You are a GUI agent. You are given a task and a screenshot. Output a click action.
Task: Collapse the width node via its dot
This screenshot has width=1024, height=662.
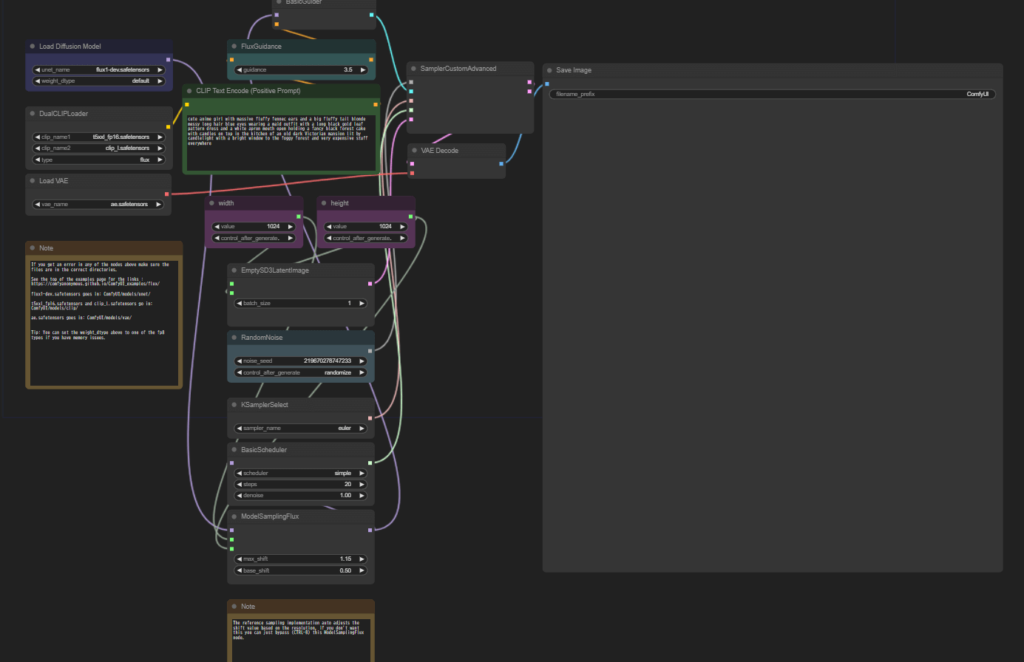(x=212, y=203)
